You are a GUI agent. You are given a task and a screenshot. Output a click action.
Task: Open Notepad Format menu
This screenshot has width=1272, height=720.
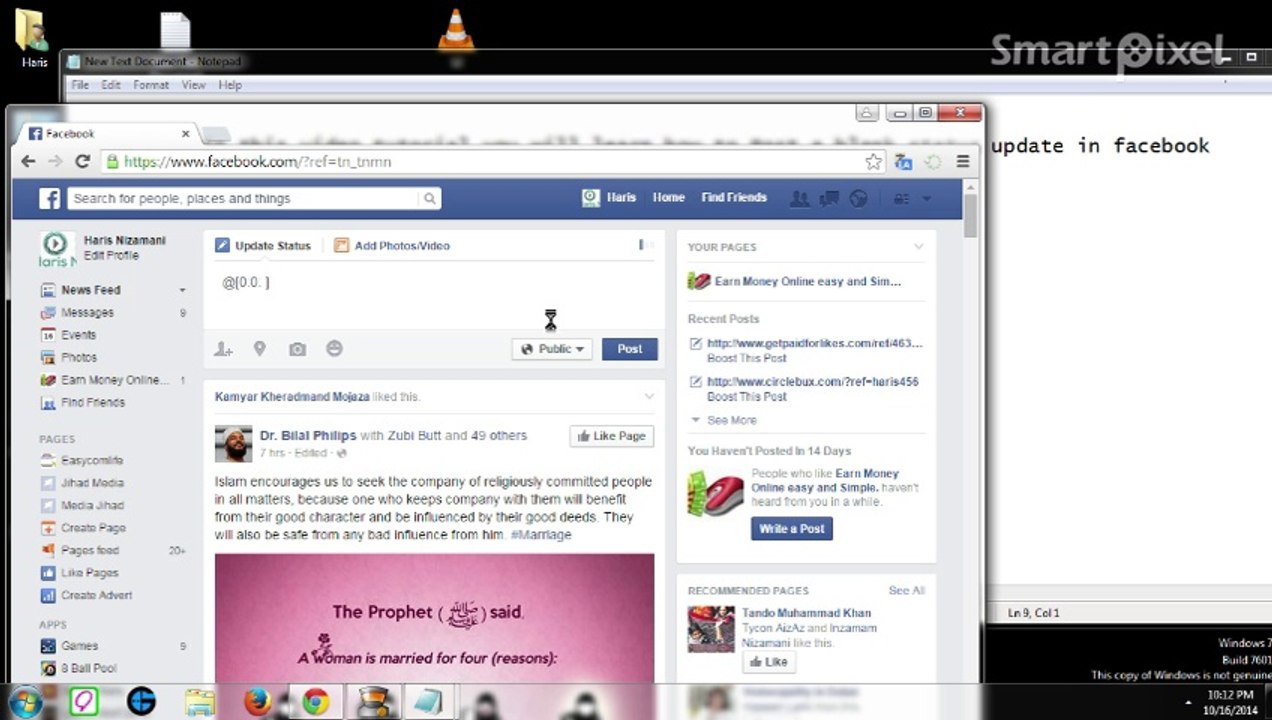point(151,85)
